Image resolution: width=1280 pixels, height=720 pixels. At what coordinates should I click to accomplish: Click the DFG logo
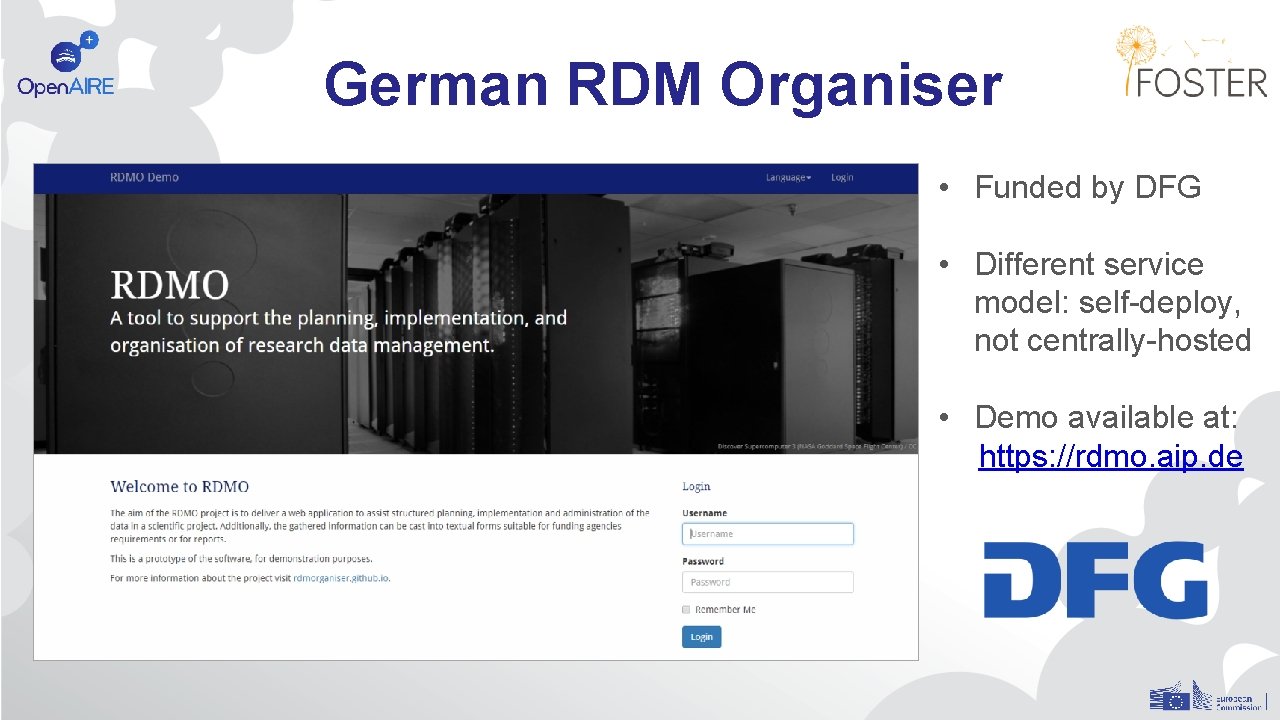pyautogui.click(x=1096, y=580)
